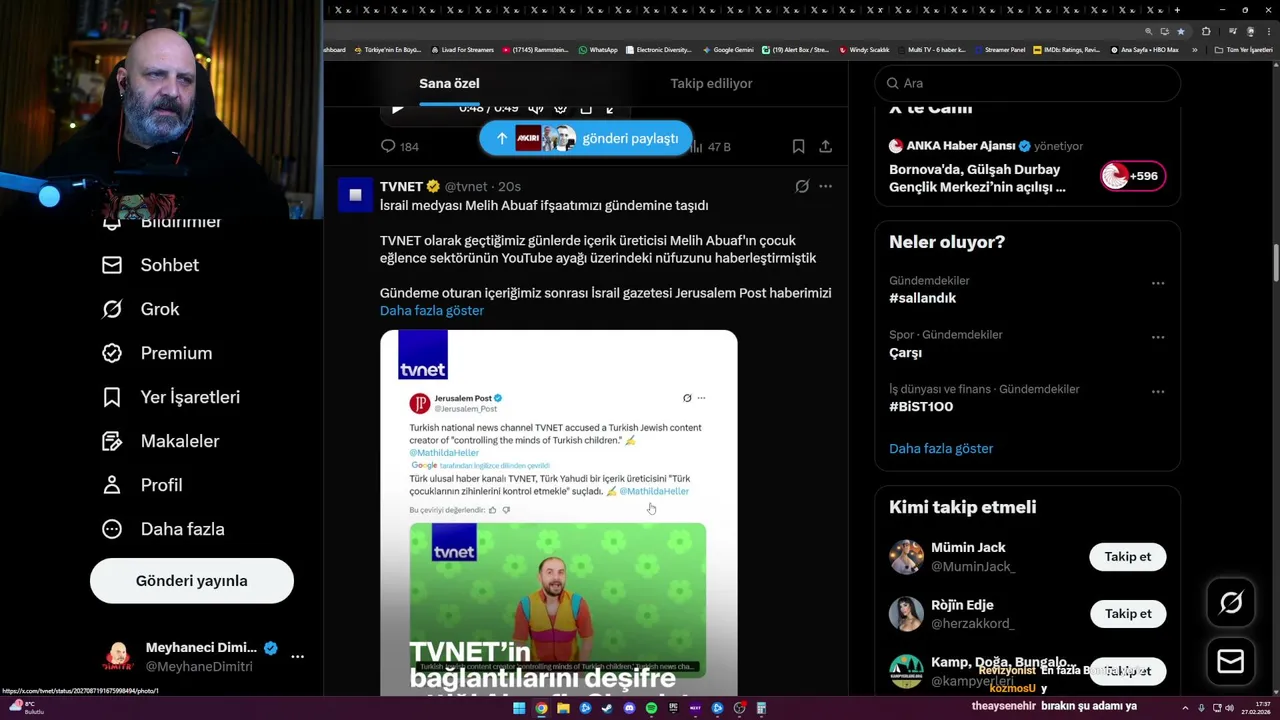Open Epic Games from the taskbar
Image resolution: width=1280 pixels, height=720 pixels.
(673, 708)
